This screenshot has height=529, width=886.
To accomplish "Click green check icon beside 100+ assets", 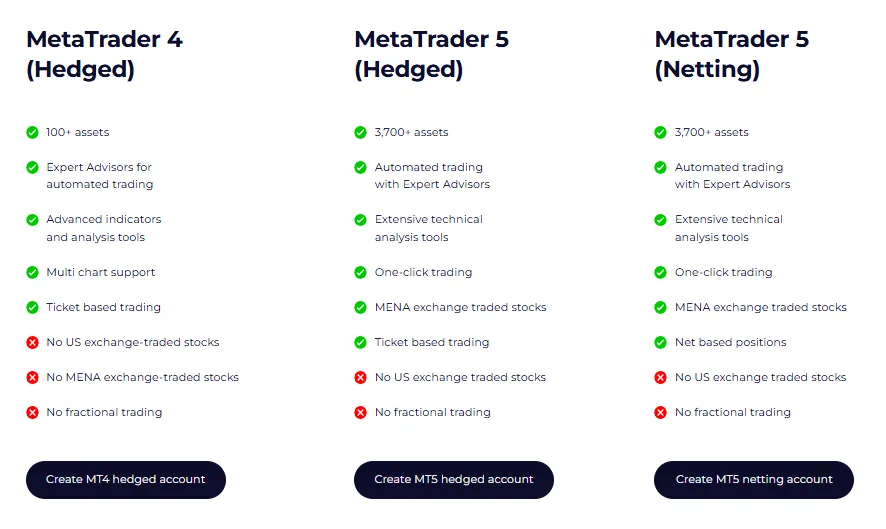I will (33, 132).
